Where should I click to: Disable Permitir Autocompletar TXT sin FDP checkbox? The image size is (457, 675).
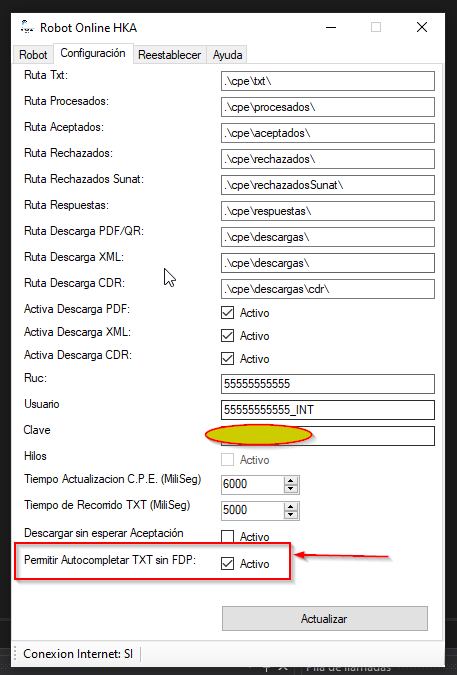(x=227, y=564)
